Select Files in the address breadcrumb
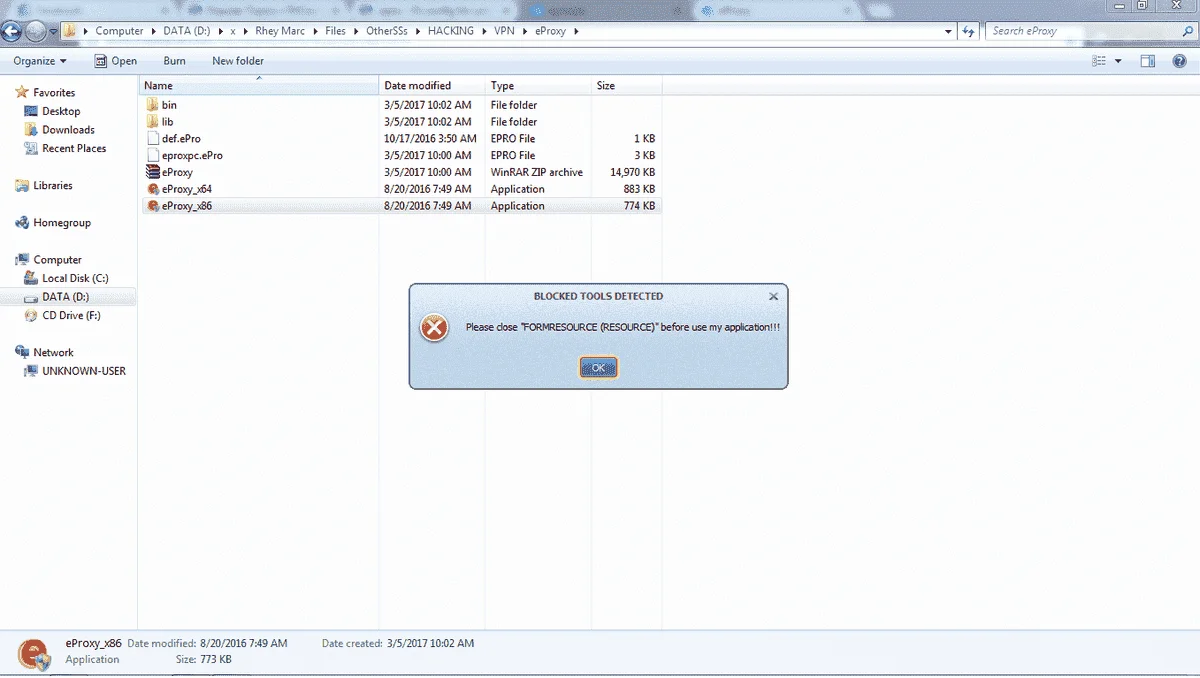 coord(335,31)
